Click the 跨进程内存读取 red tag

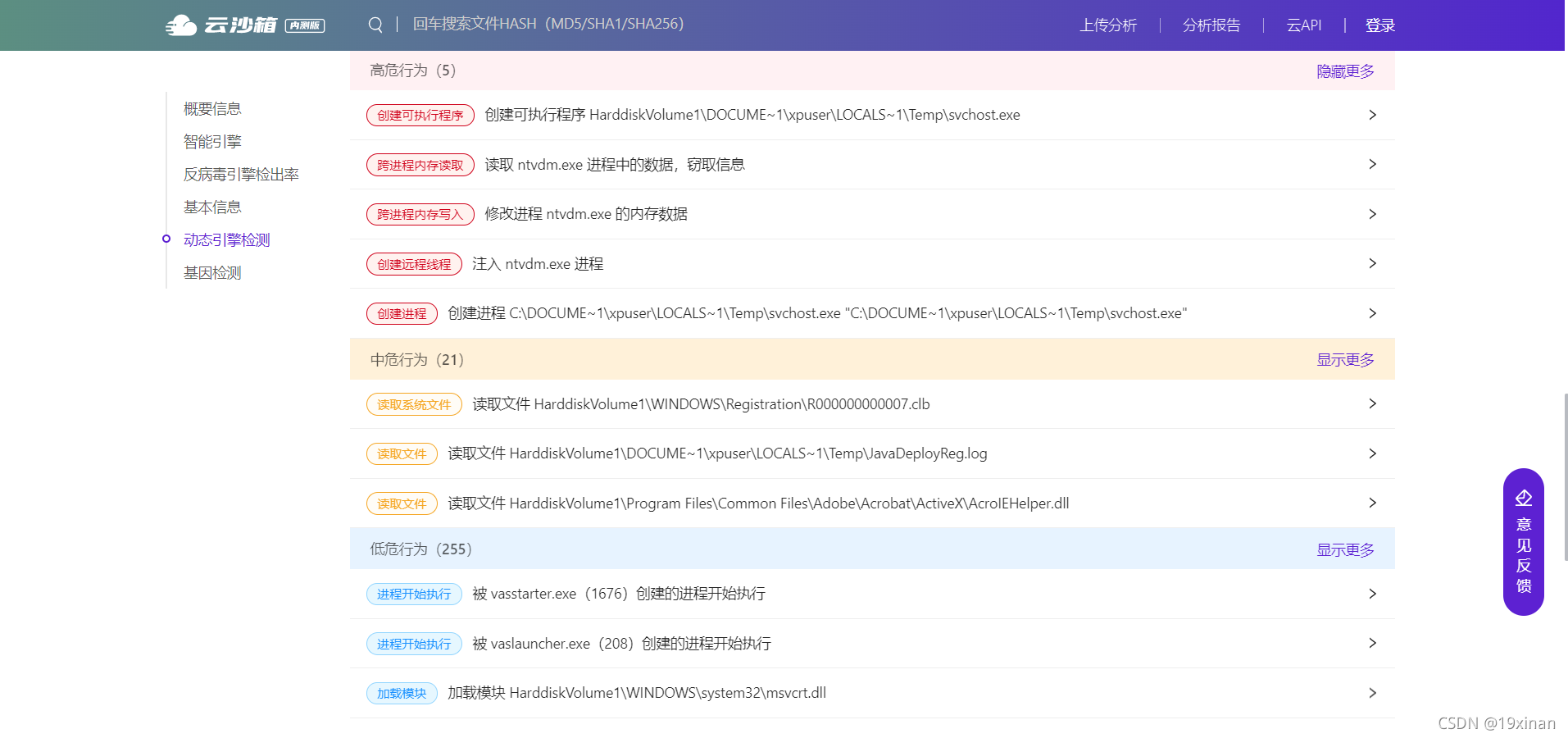point(420,165)
